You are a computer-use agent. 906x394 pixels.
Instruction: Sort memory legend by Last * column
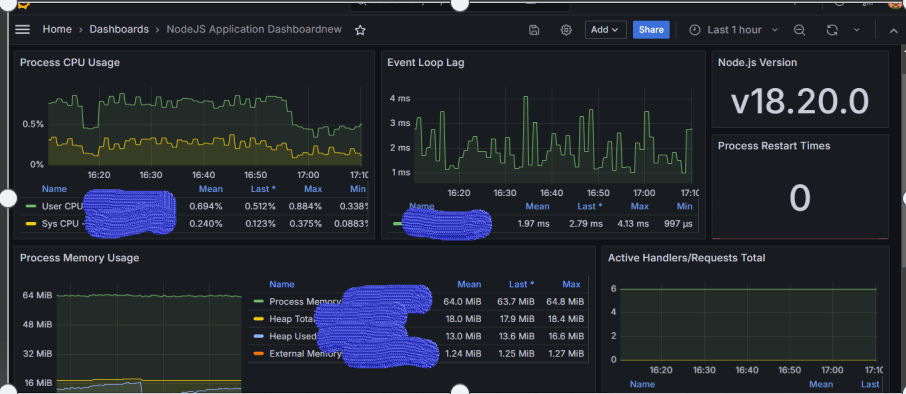[x=521, y=284]
